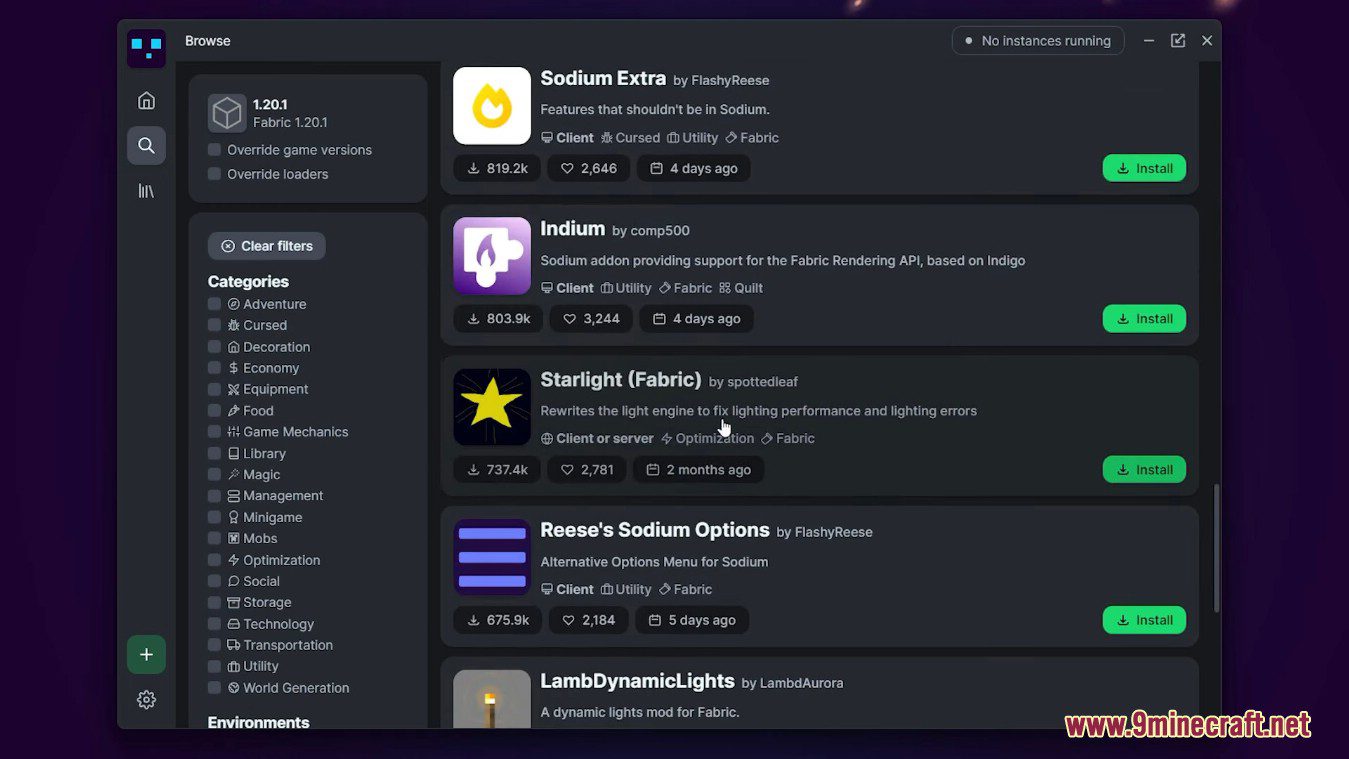Open Starlight star mod icon
The height and width of the screenshot is (759, 1349).
tap(492, 407)
